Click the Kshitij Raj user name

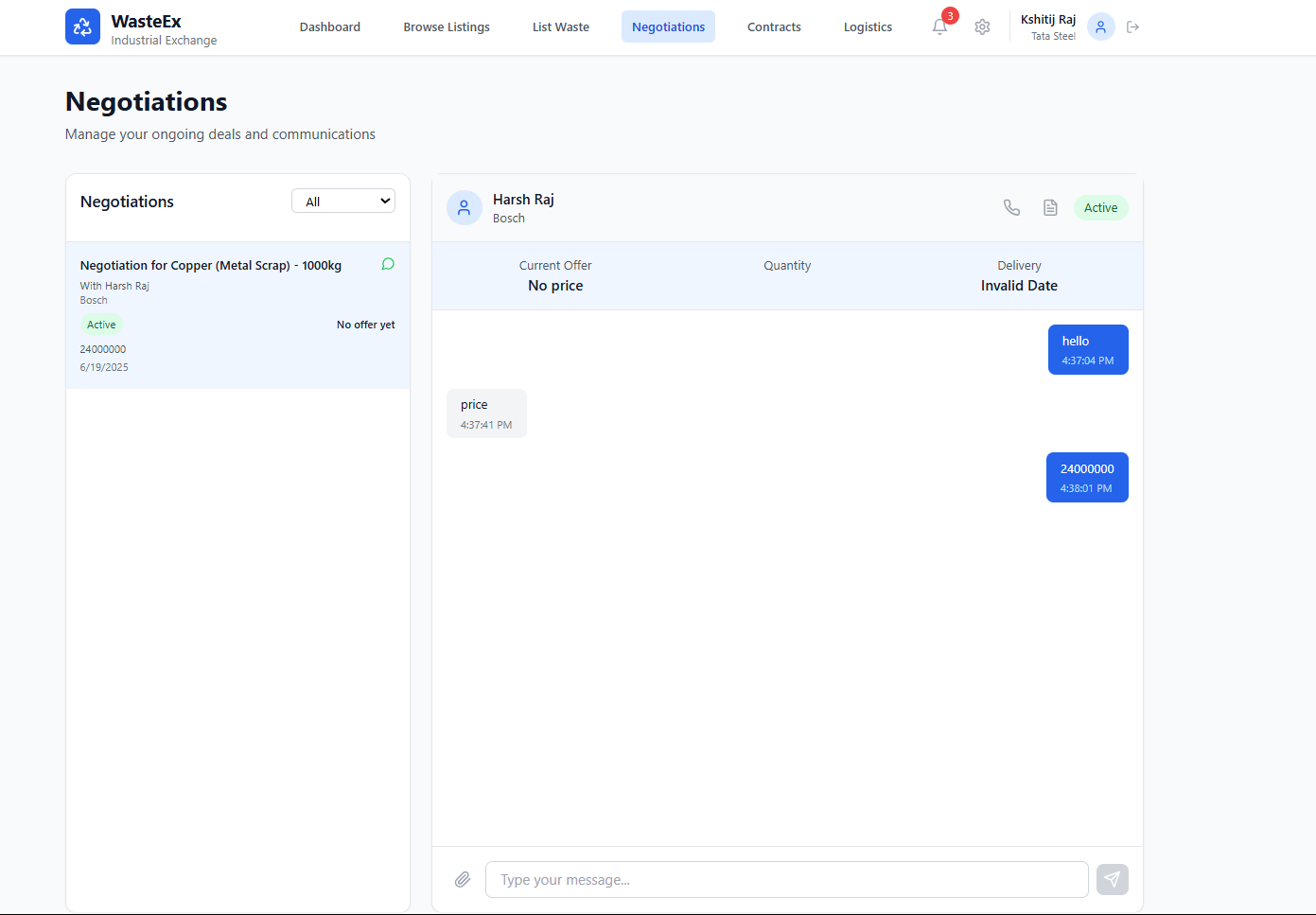1048,19
